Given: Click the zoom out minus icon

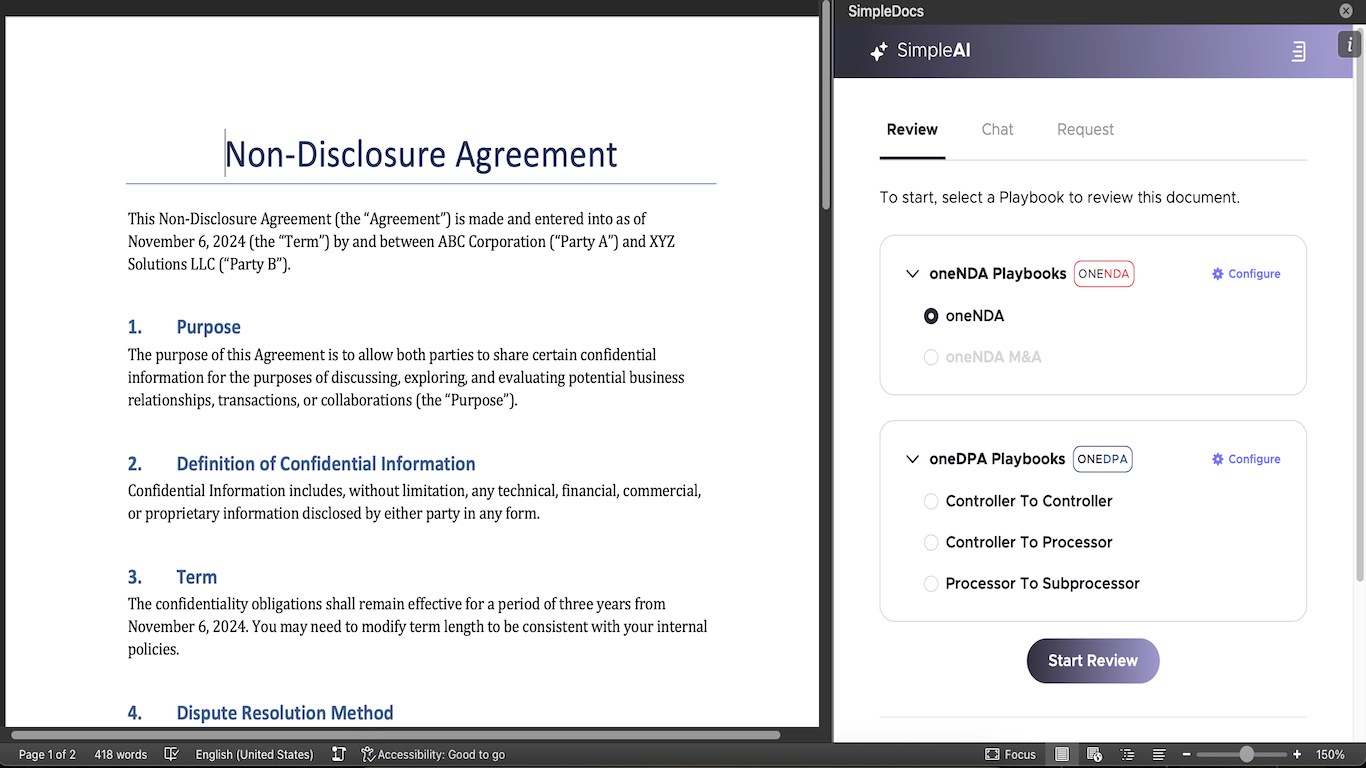Looking at the screenshot, I should (1186, 754).
